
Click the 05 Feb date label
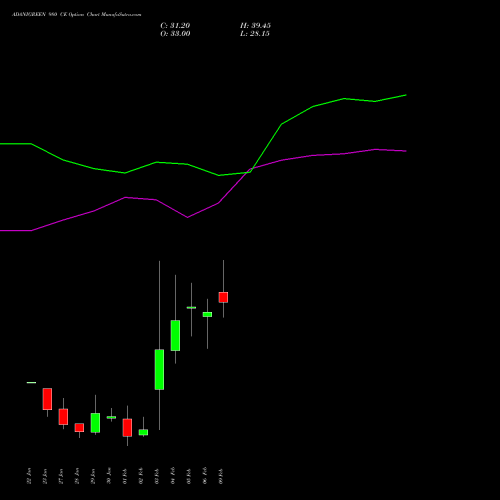189,476
